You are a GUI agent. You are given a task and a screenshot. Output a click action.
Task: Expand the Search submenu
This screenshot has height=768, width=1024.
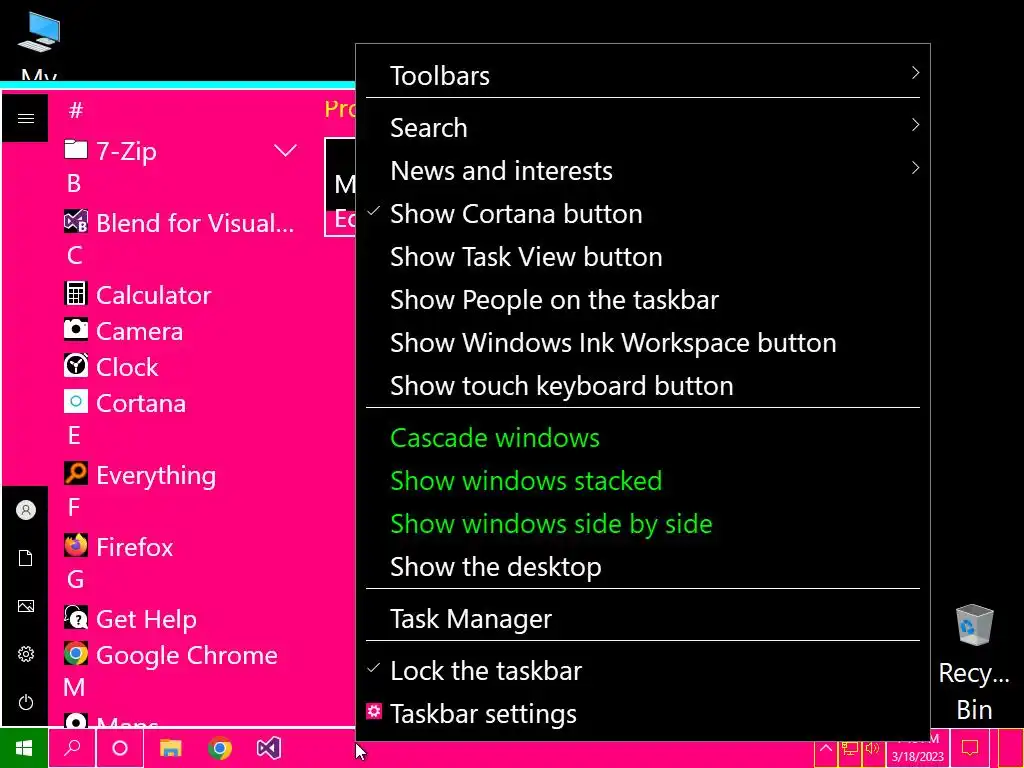click(643, 127)
